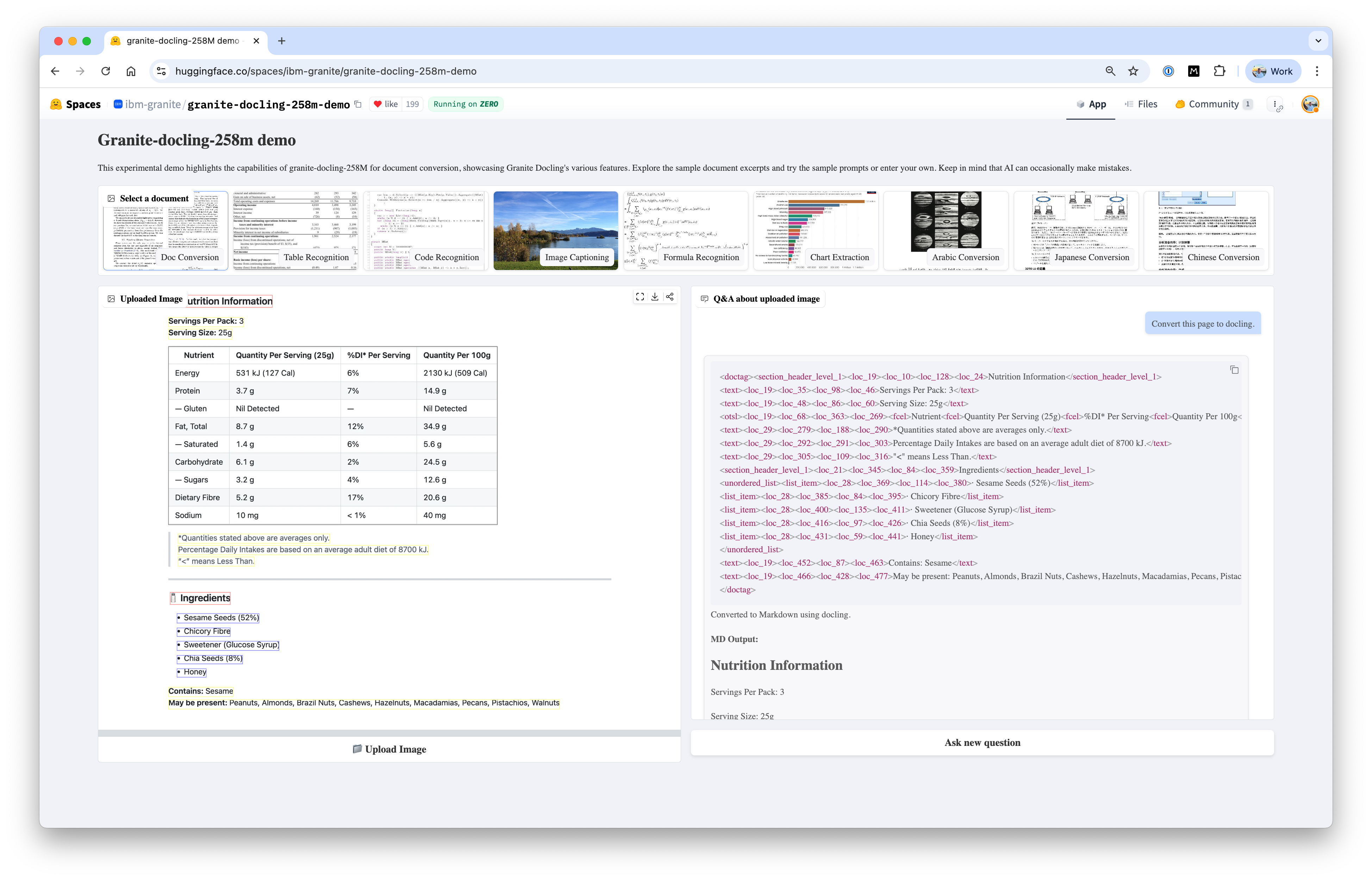Select the Table Recognition sample document
The width and height of the screenshot is (1372, 880).
click(x=295, y=230)
